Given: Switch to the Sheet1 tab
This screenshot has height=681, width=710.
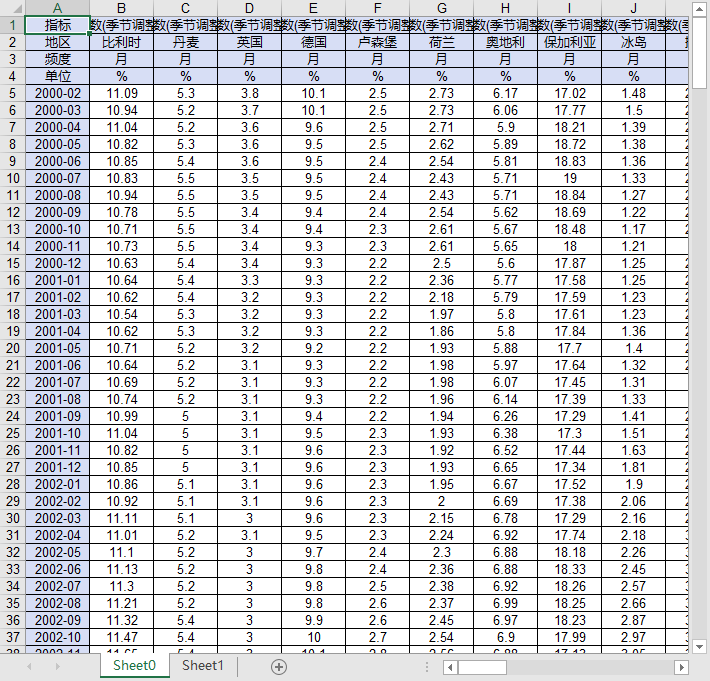Looking at the screenshot, I should pyautogui.click(x=203, y=665).
